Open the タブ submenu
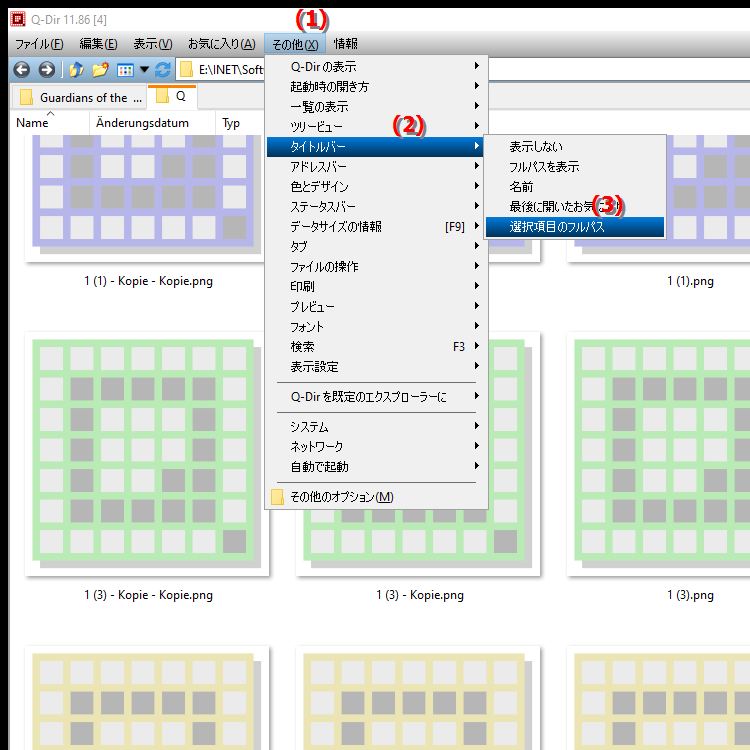The image size is (750, 750). click(x=376, y=247)
